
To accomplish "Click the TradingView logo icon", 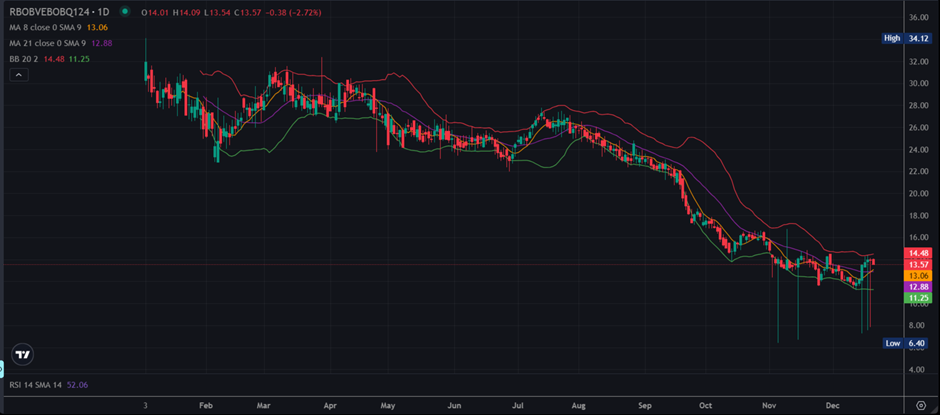I will click(x=23, y=354).
